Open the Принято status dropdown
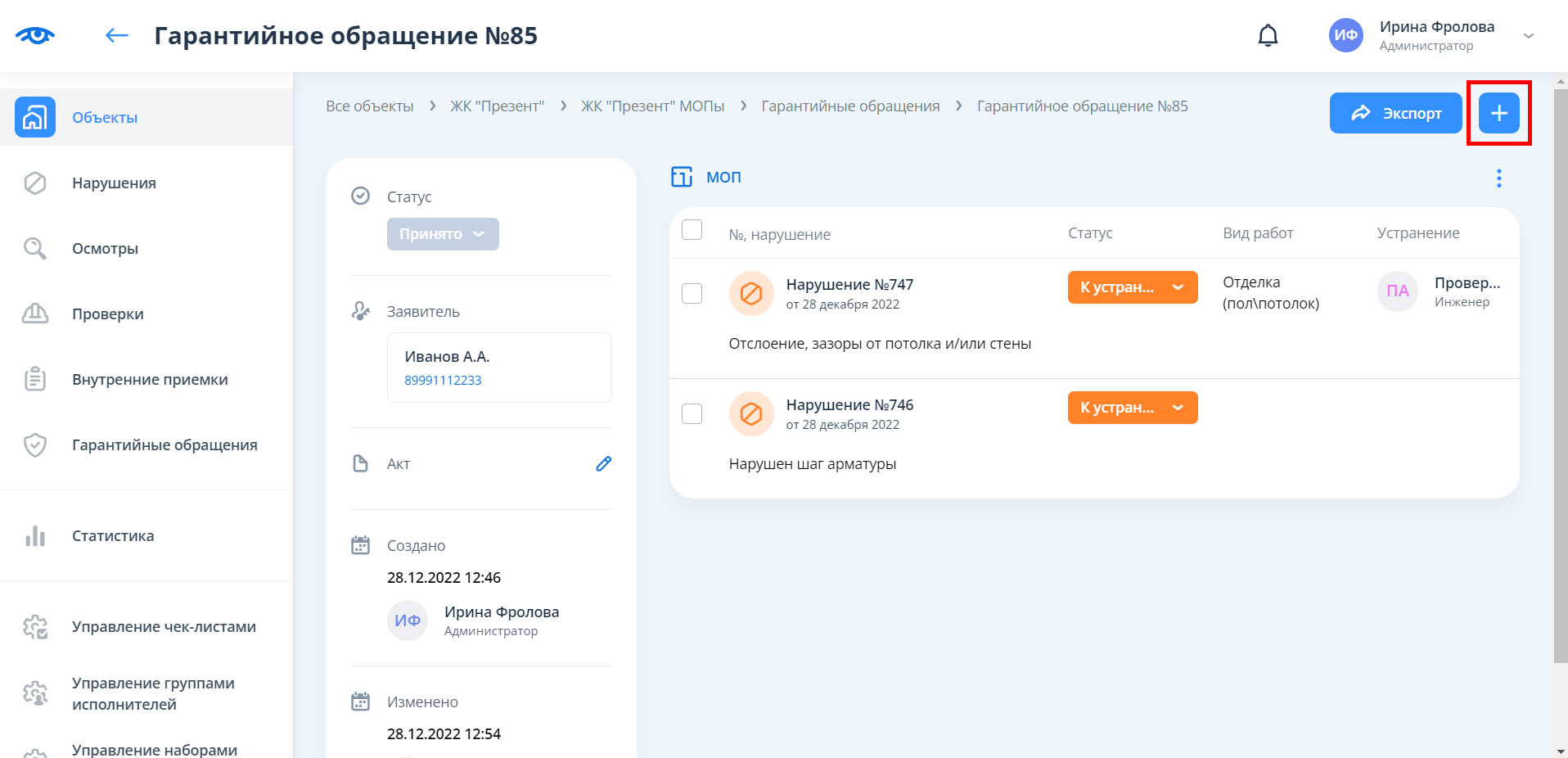 point(443,234)
